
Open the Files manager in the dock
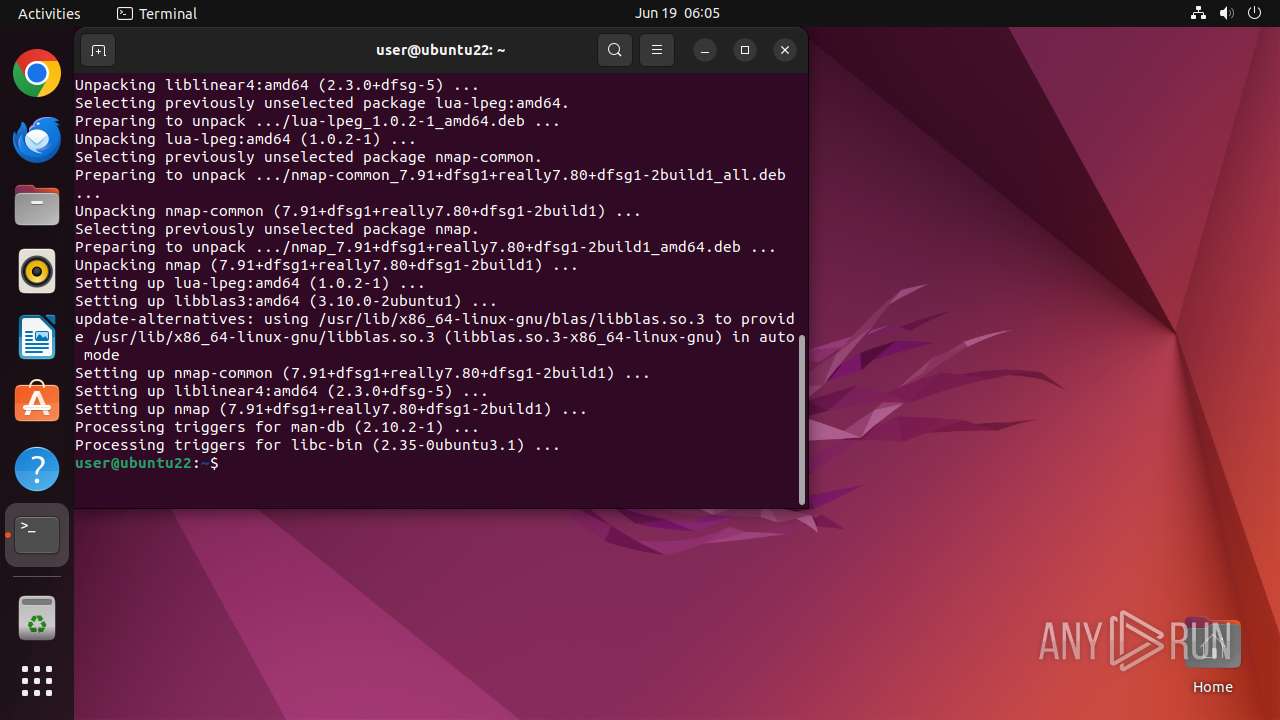click(37, 205)
